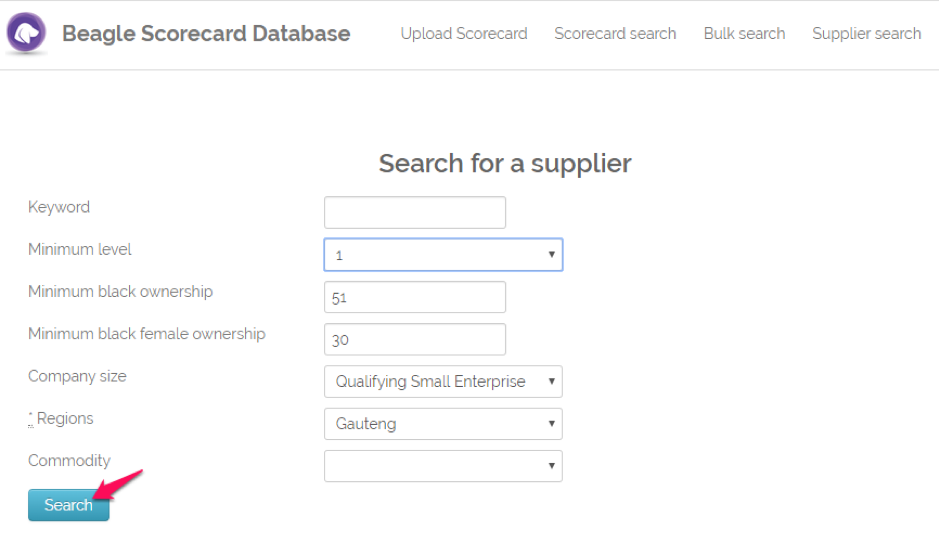Click the Company size dropdown arrow
The image size is (939, 554).
coord(552,382)
